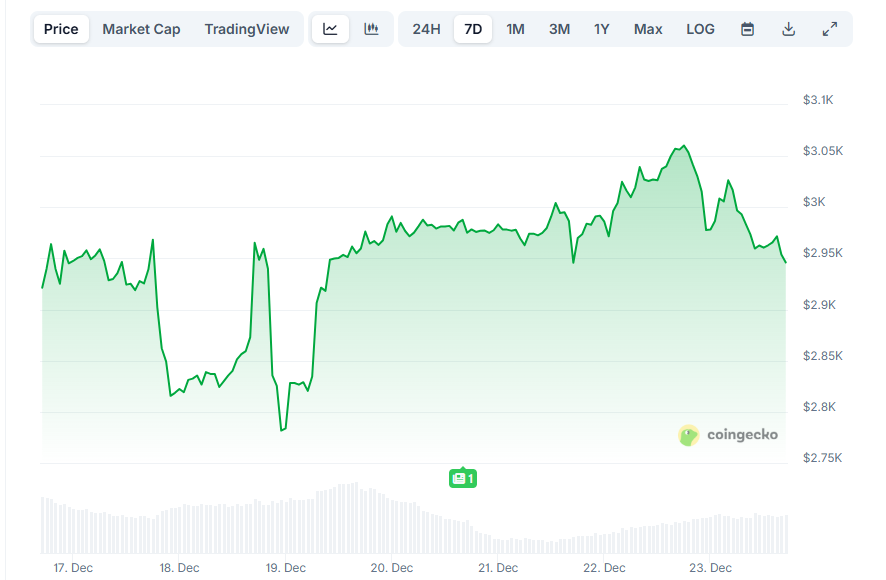886x580 pixels.
Task: Enable the LOG scale option
Action: 700,29
